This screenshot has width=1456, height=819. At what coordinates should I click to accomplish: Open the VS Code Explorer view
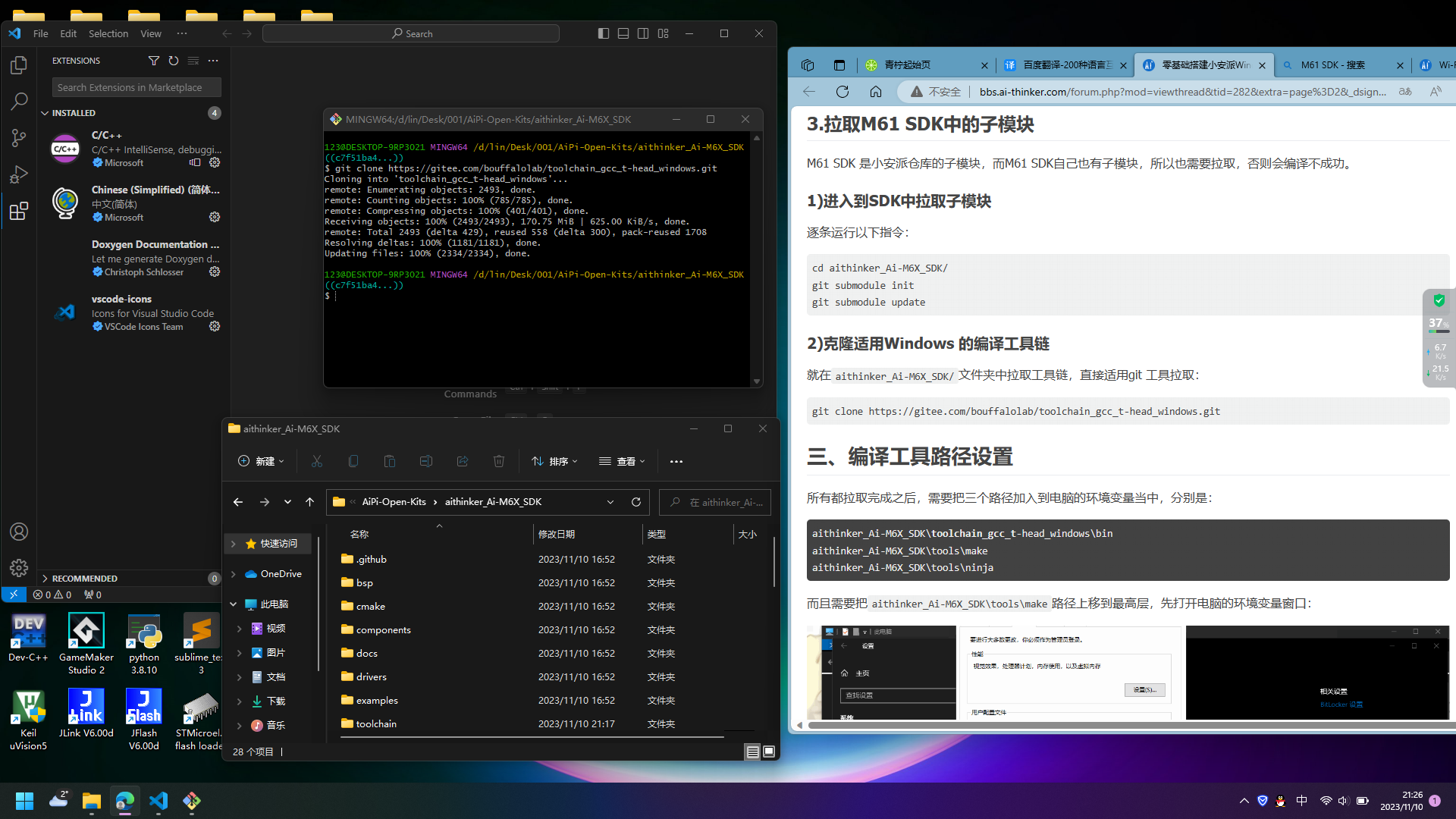[19, 65]
